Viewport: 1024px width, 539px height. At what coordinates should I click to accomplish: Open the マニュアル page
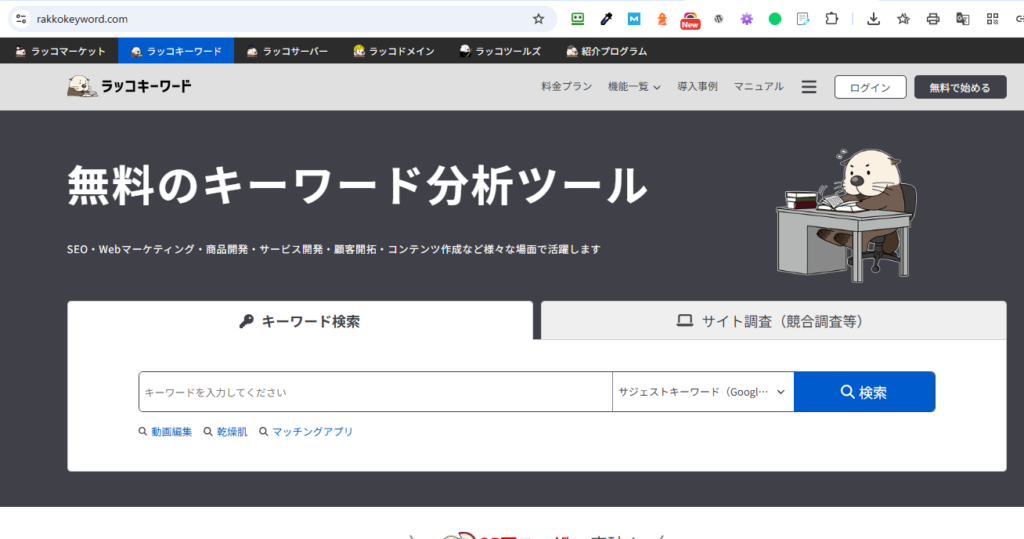tap(758, 86)
